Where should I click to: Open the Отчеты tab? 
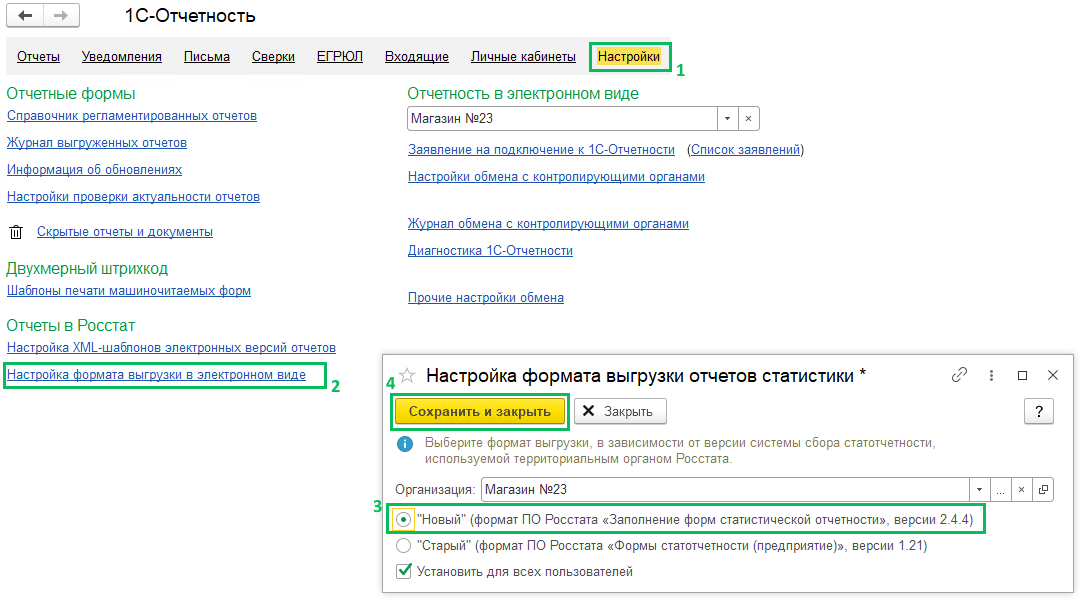[39, 57]
